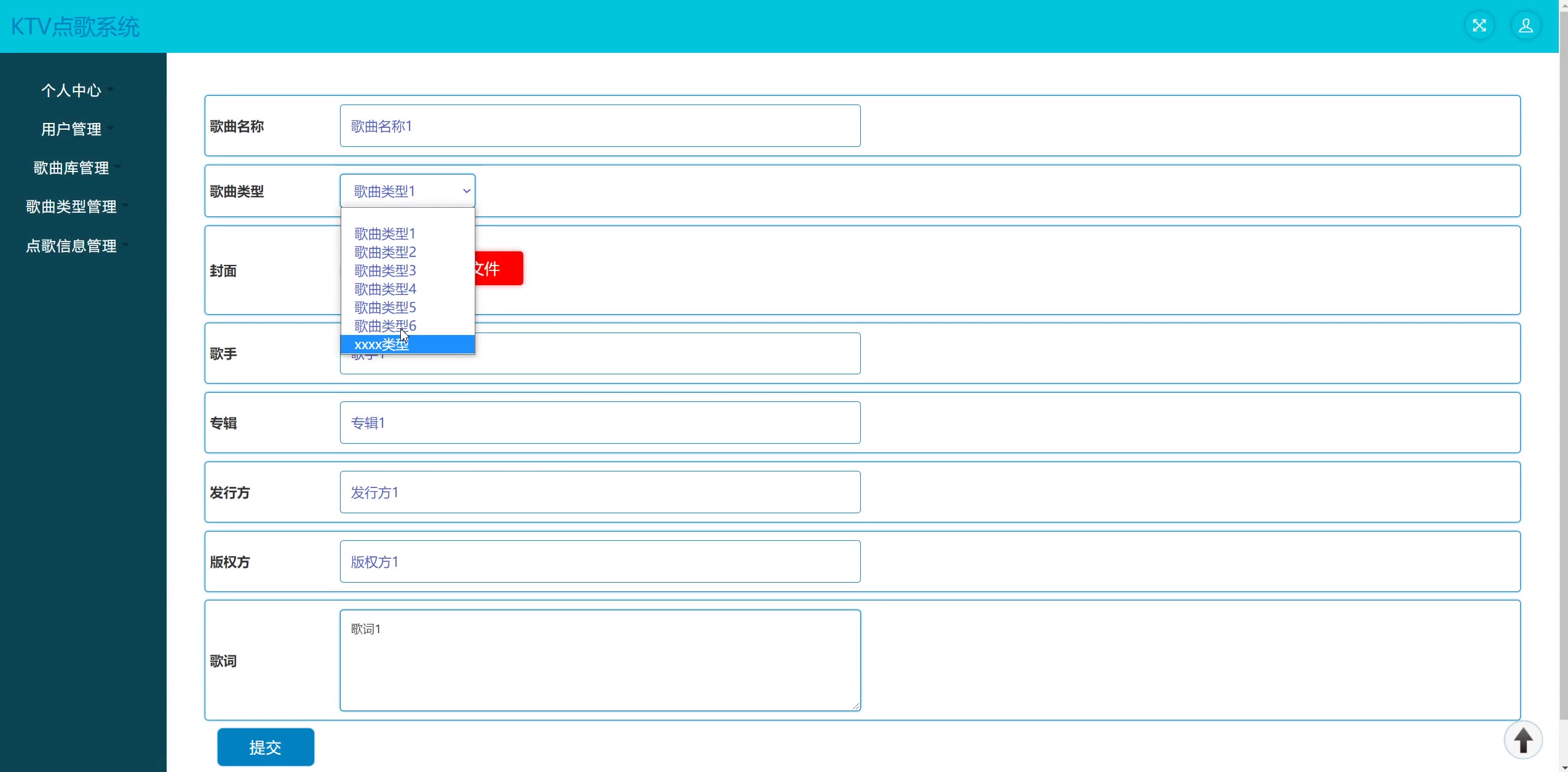The width and height of the screenshot is (1568, 772).
Task: Choose 歌曲类型3 option in the list
Action: [386, 270]
